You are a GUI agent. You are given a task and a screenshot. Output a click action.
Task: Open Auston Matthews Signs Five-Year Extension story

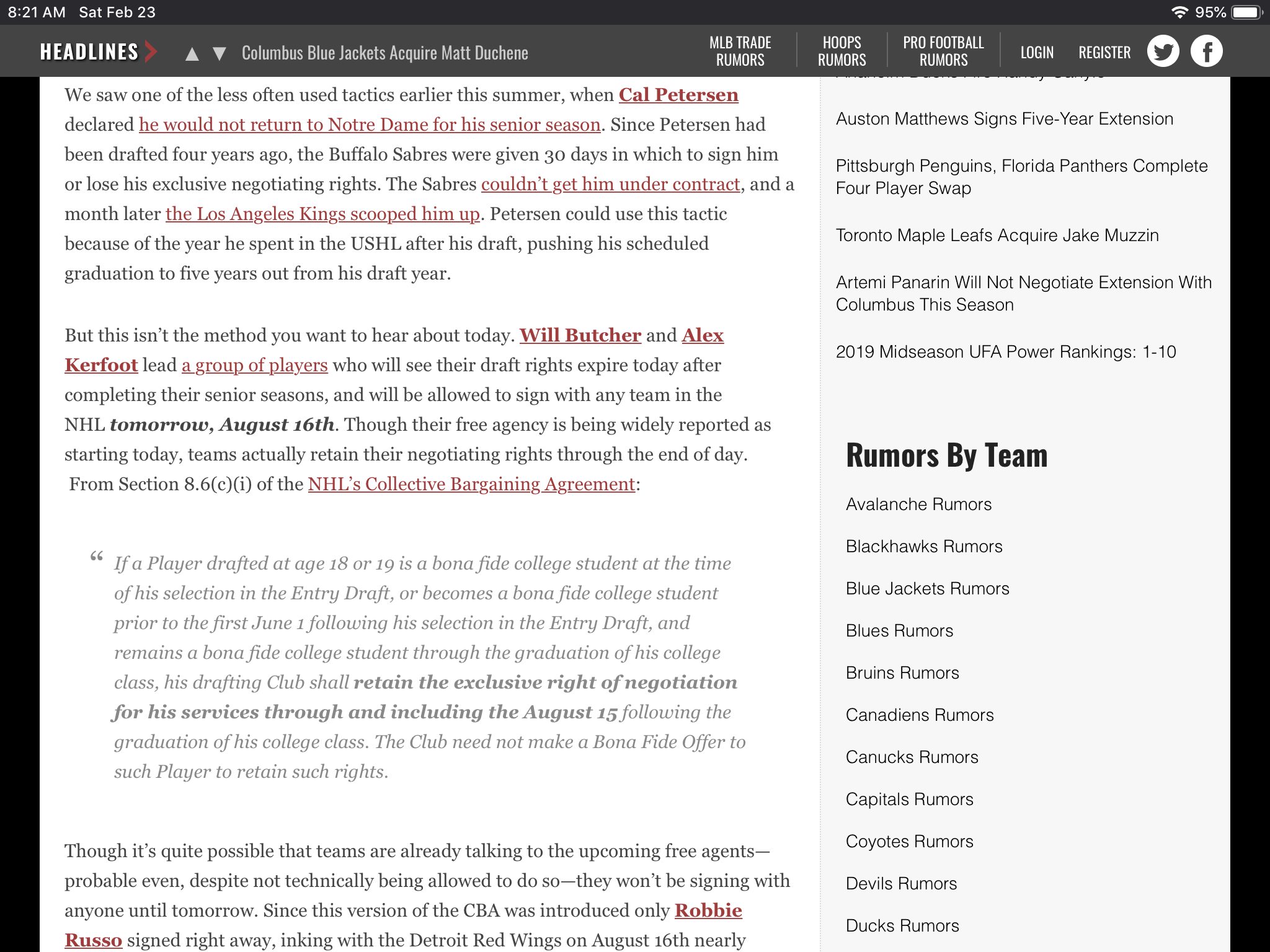click(x=1005, y=119)
